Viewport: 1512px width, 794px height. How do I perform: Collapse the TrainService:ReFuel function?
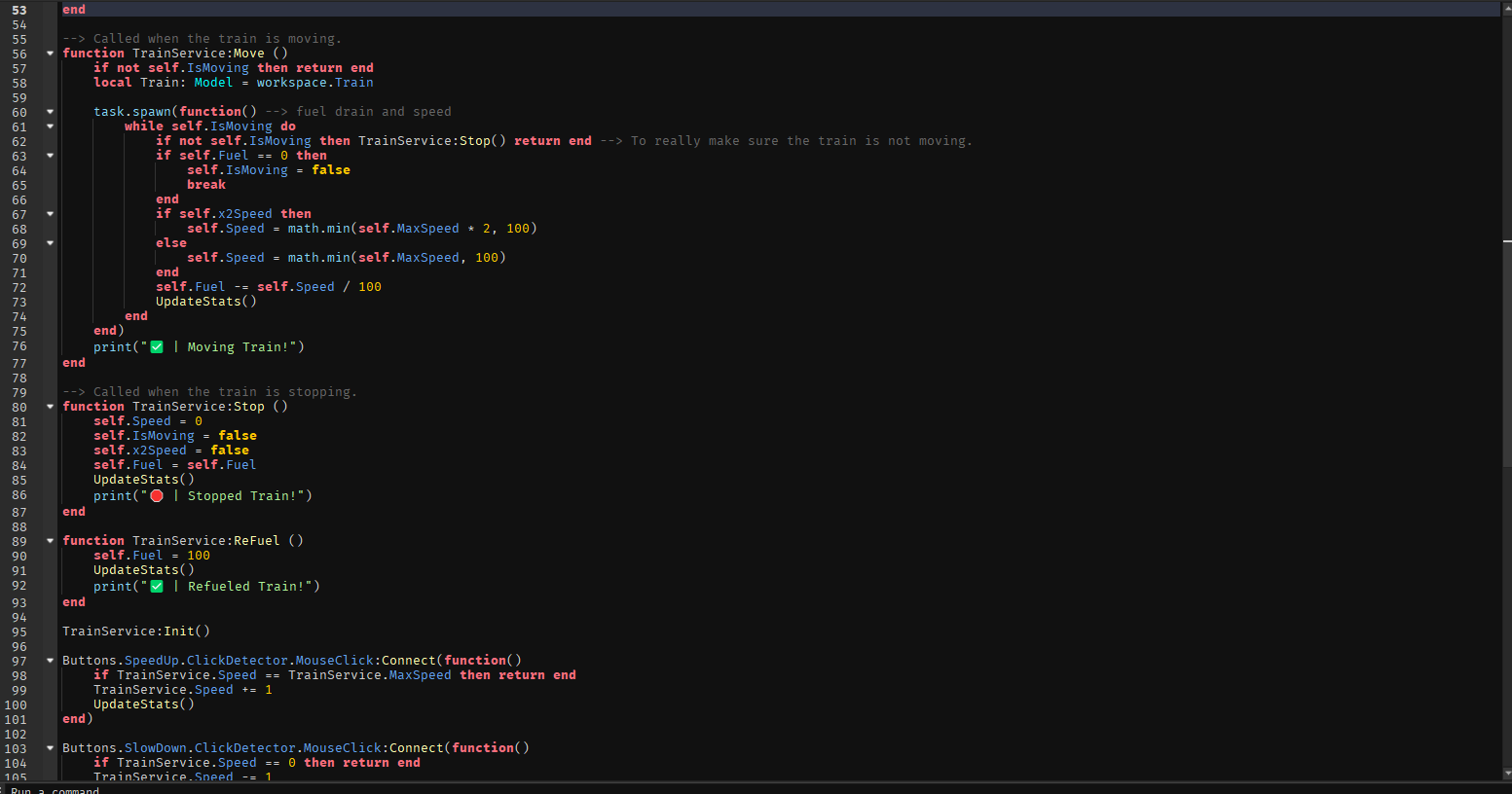click(50, 541)
